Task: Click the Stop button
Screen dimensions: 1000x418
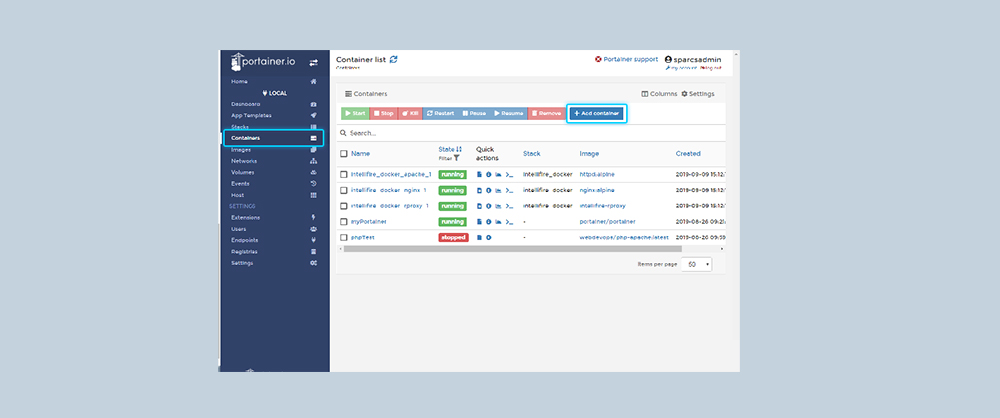Action: (384, 114)
